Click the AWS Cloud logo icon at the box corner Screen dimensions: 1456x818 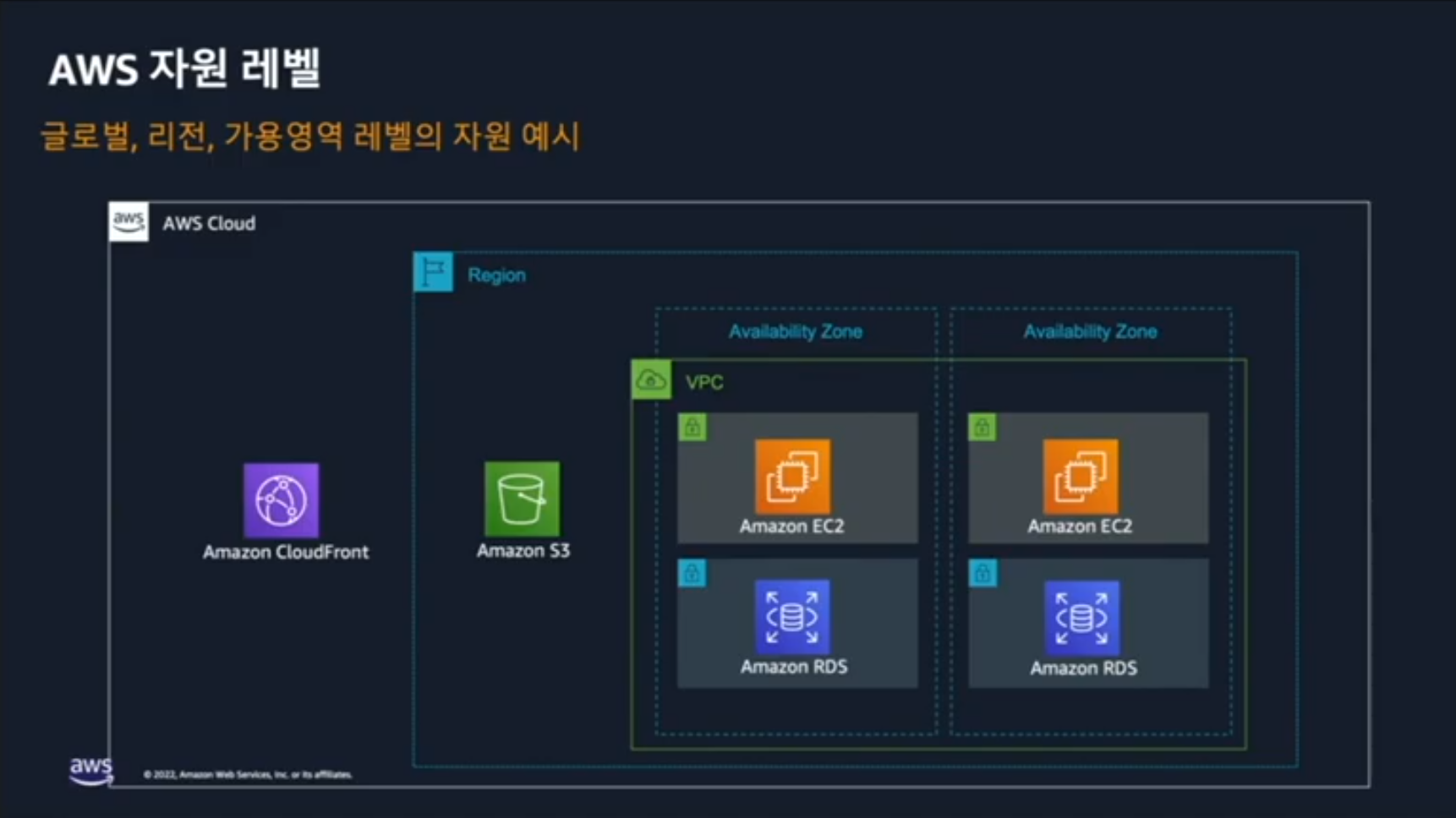click(x=129, y=221)
